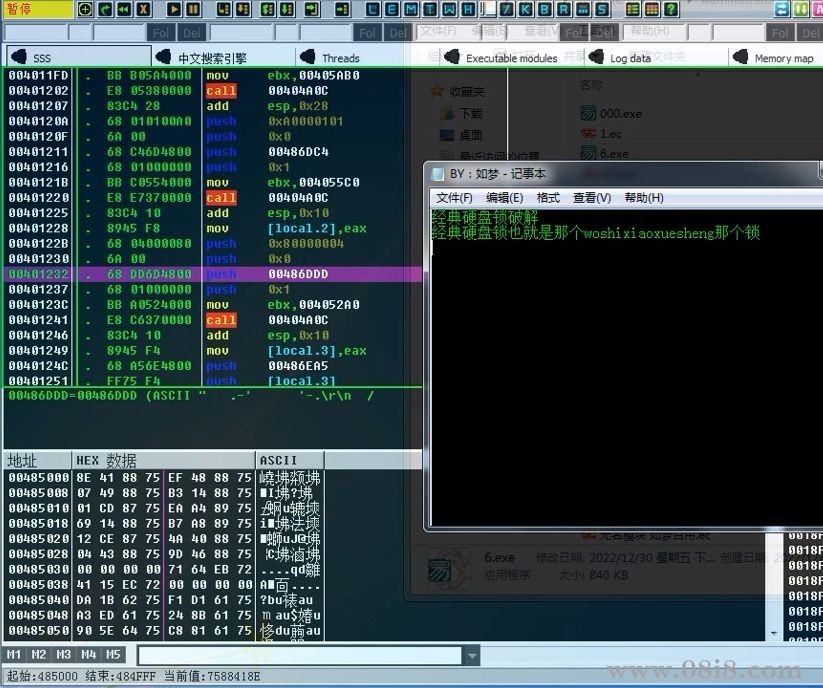
Task: Click the M5 button
Action: (113, 654)
